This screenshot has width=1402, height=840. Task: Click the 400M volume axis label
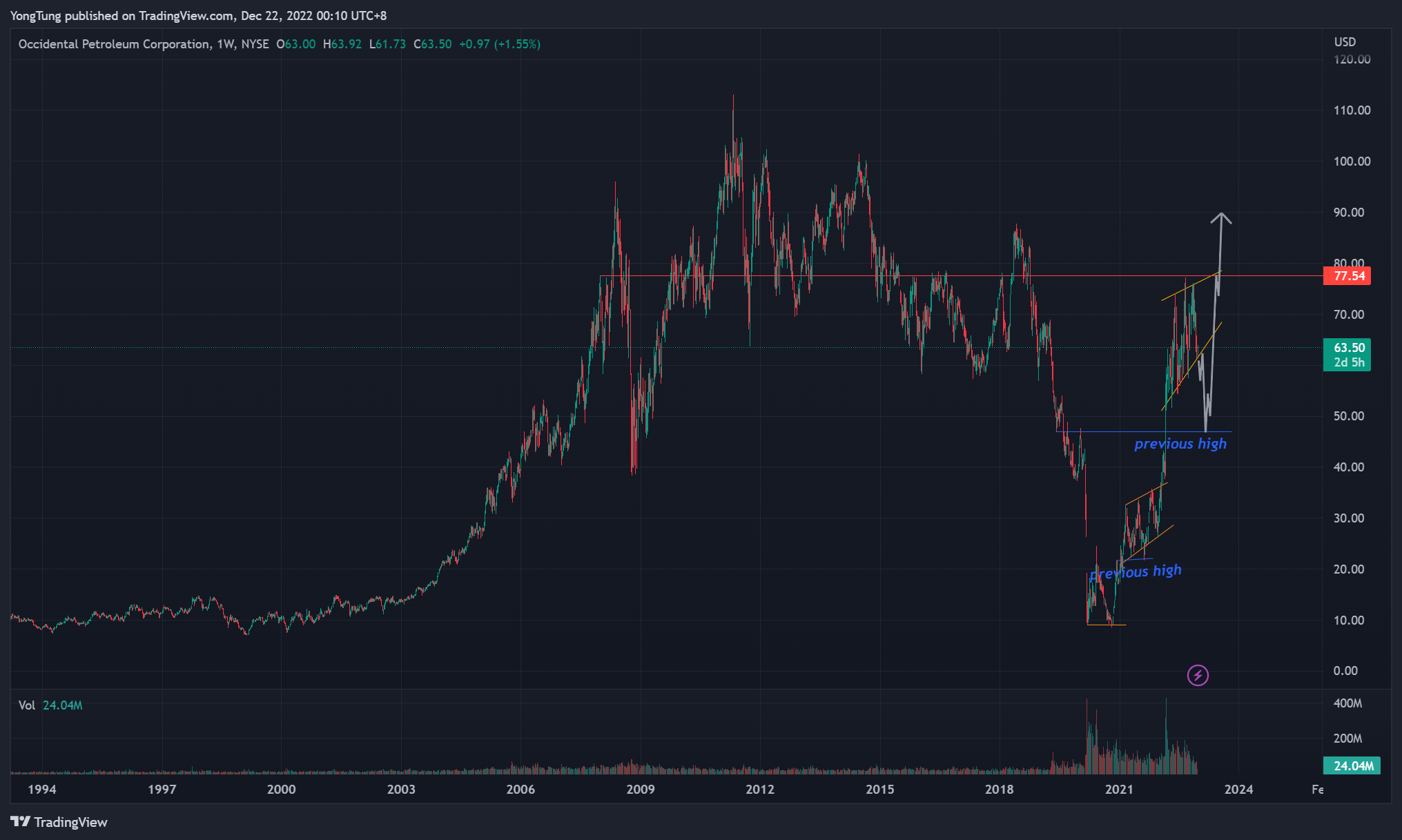(1347, 703)
